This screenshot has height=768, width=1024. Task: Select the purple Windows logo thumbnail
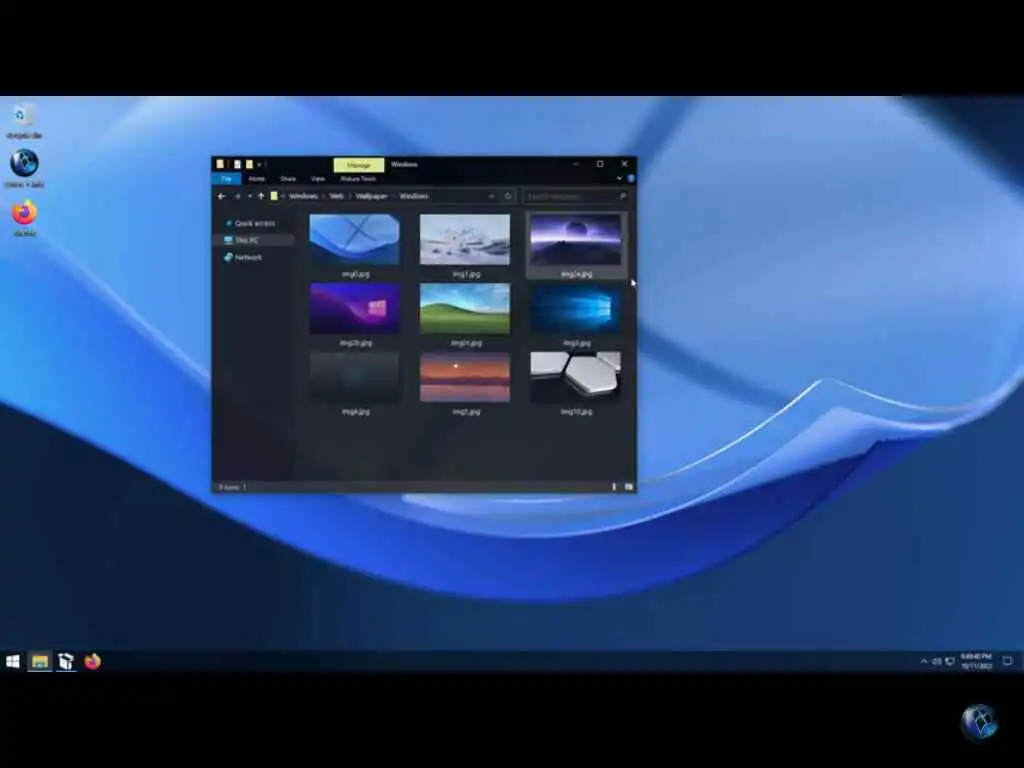[x=355, y=308]
